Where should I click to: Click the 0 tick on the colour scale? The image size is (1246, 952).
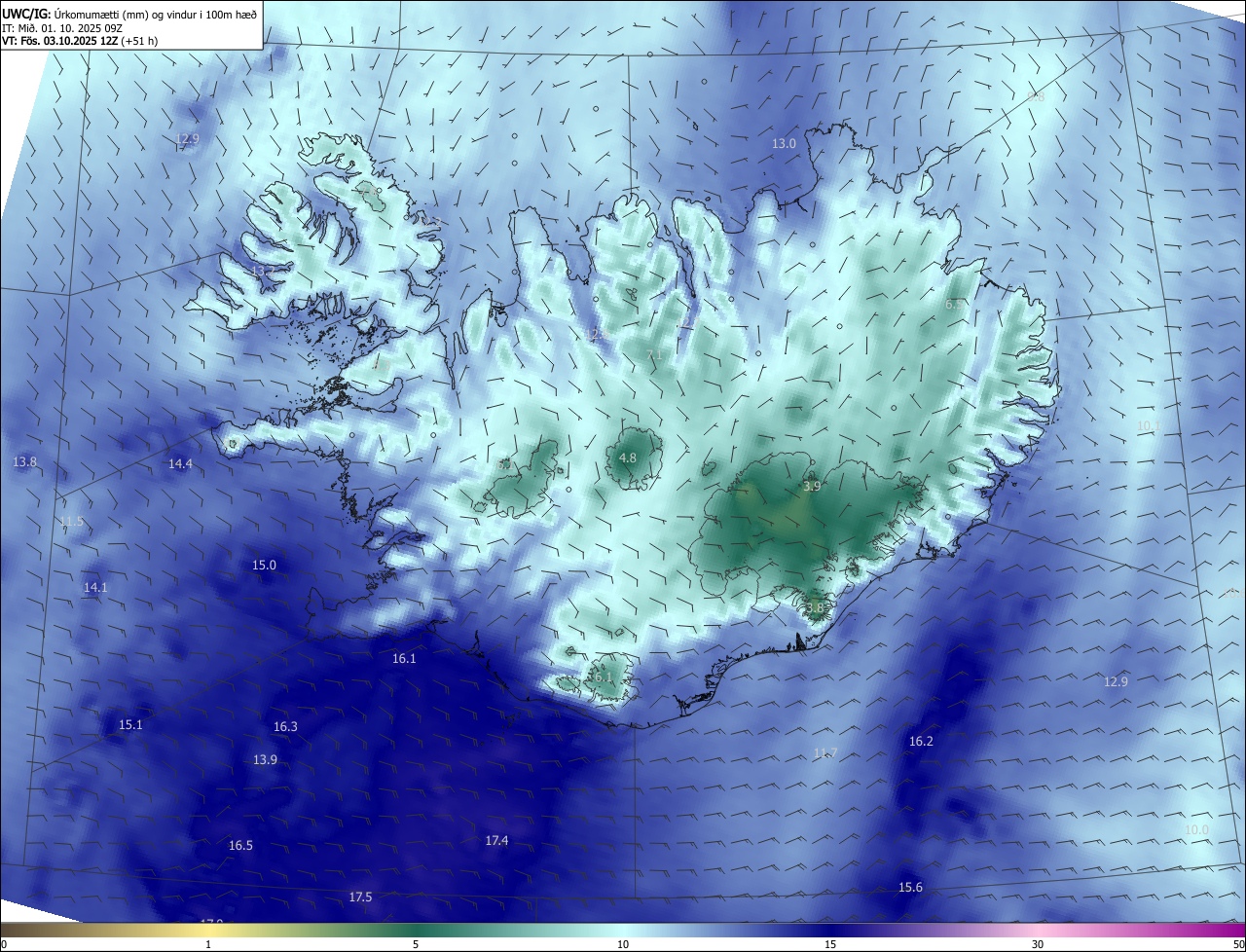pyautogui.click(x=3, y=945)
